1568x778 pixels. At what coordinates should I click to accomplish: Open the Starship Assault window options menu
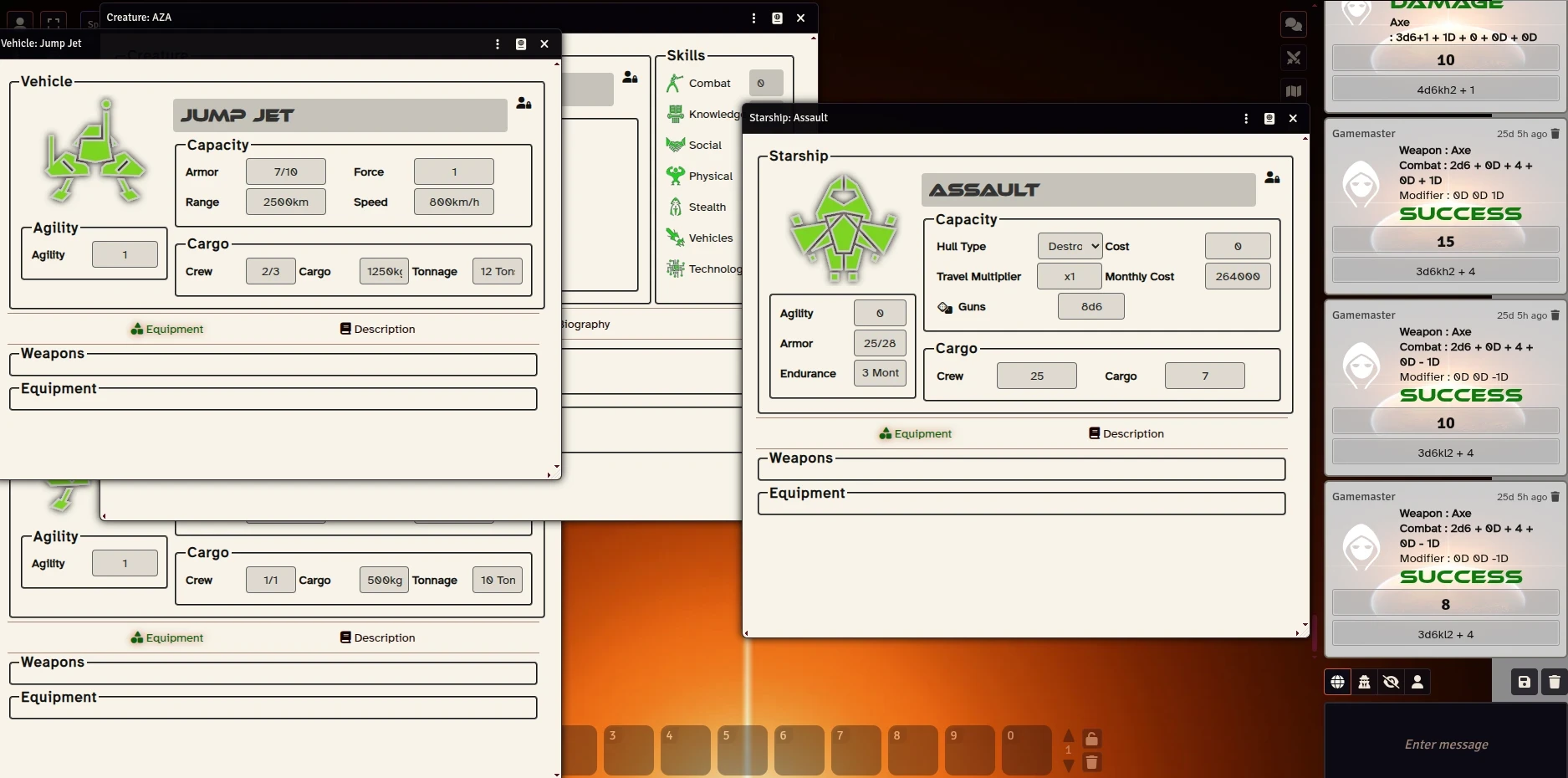point(1246,118)
